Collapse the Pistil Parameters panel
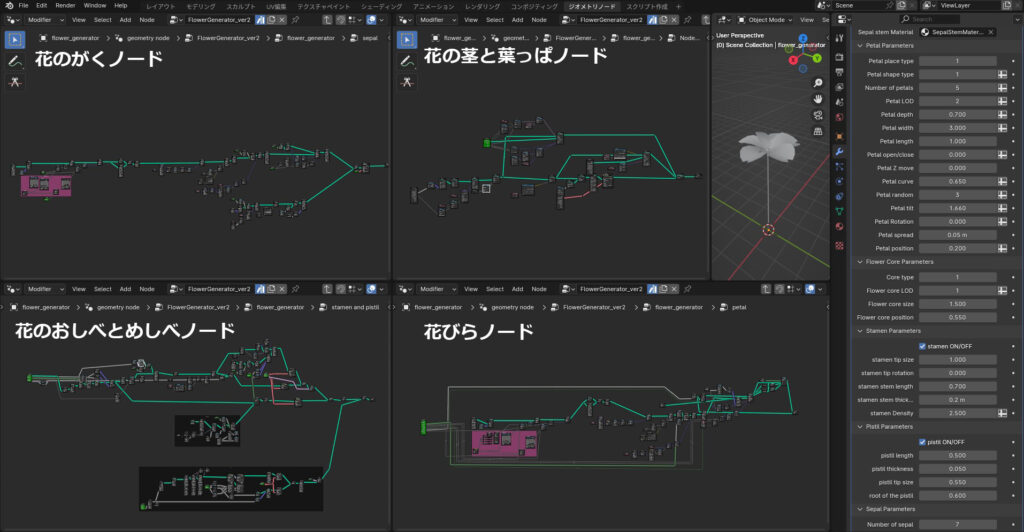 (x=860, y=427)
